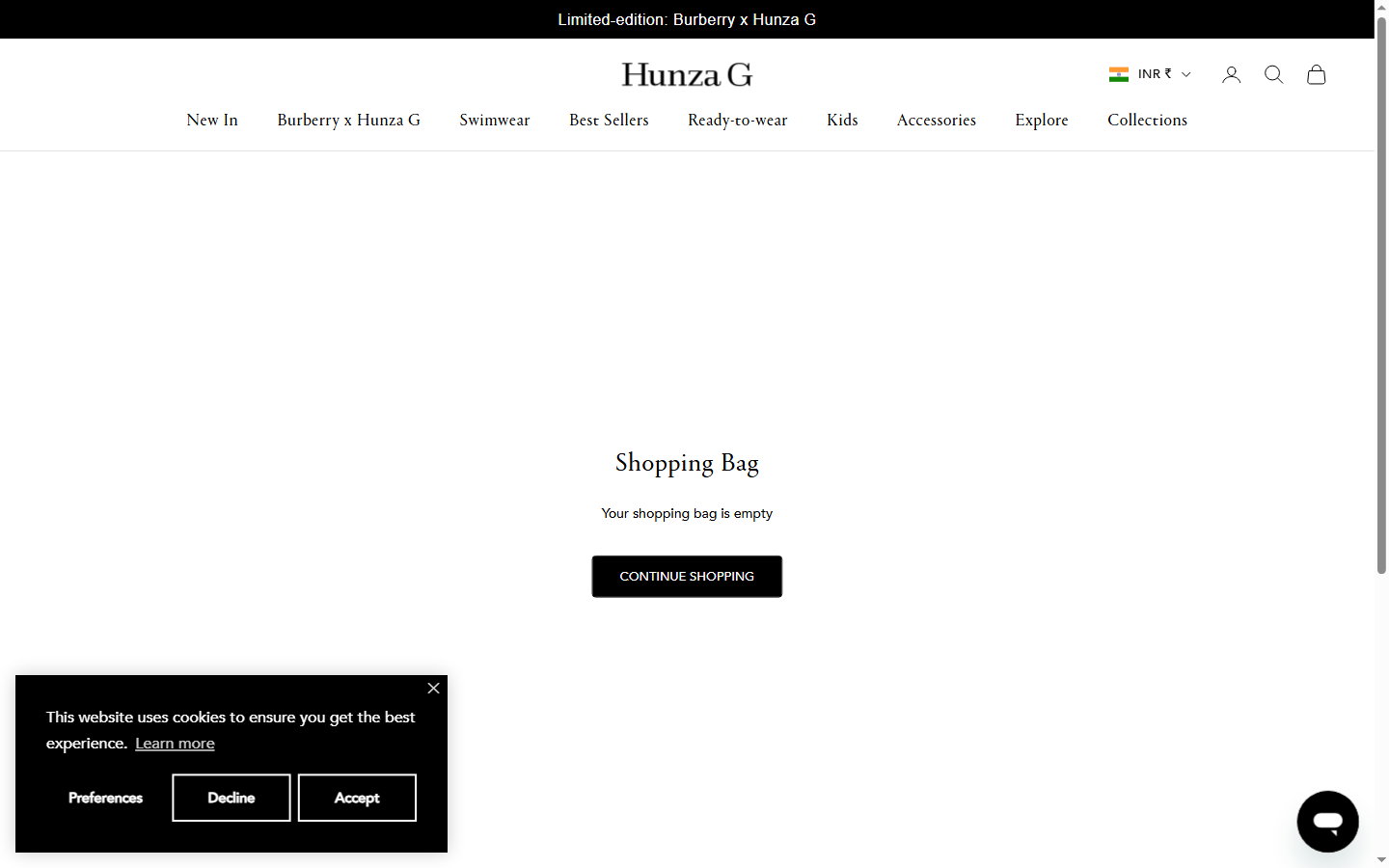Click the scrollbar down arrow
1389x868 pixels.
1381,859
